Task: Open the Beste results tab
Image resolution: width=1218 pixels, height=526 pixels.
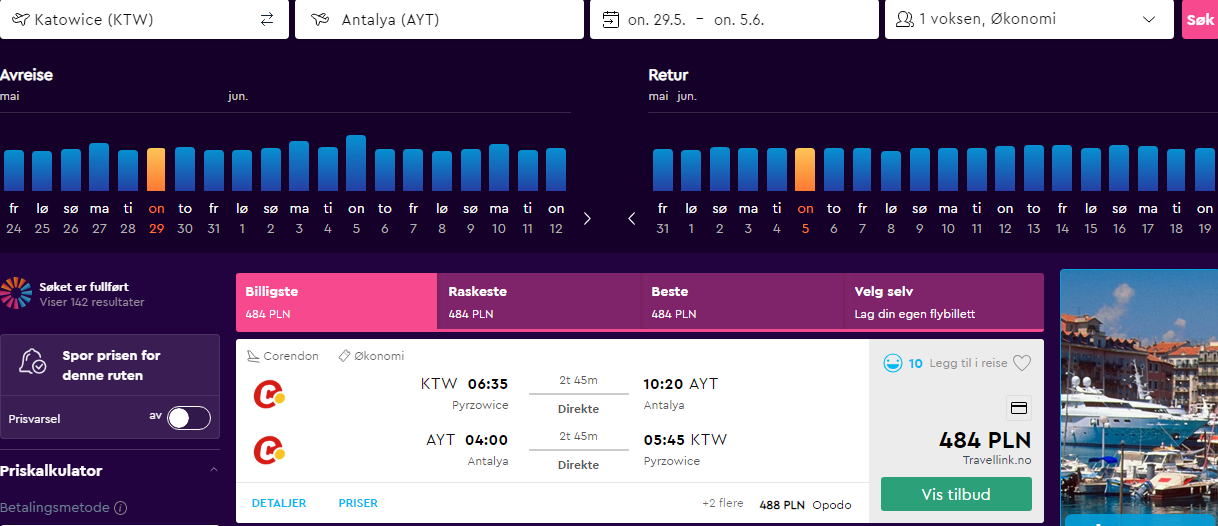Action: pyautogui.click(x=742, y=302)
